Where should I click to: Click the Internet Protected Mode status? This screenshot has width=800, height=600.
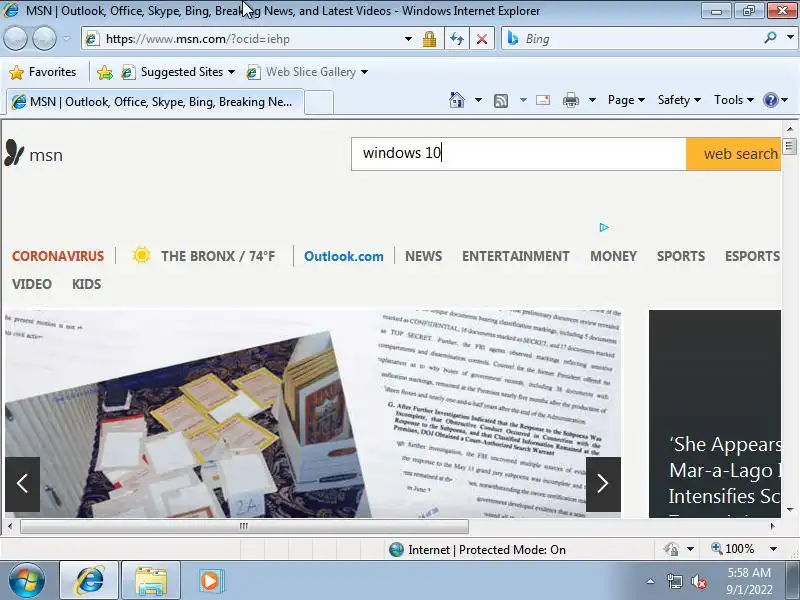click(477, 549)
